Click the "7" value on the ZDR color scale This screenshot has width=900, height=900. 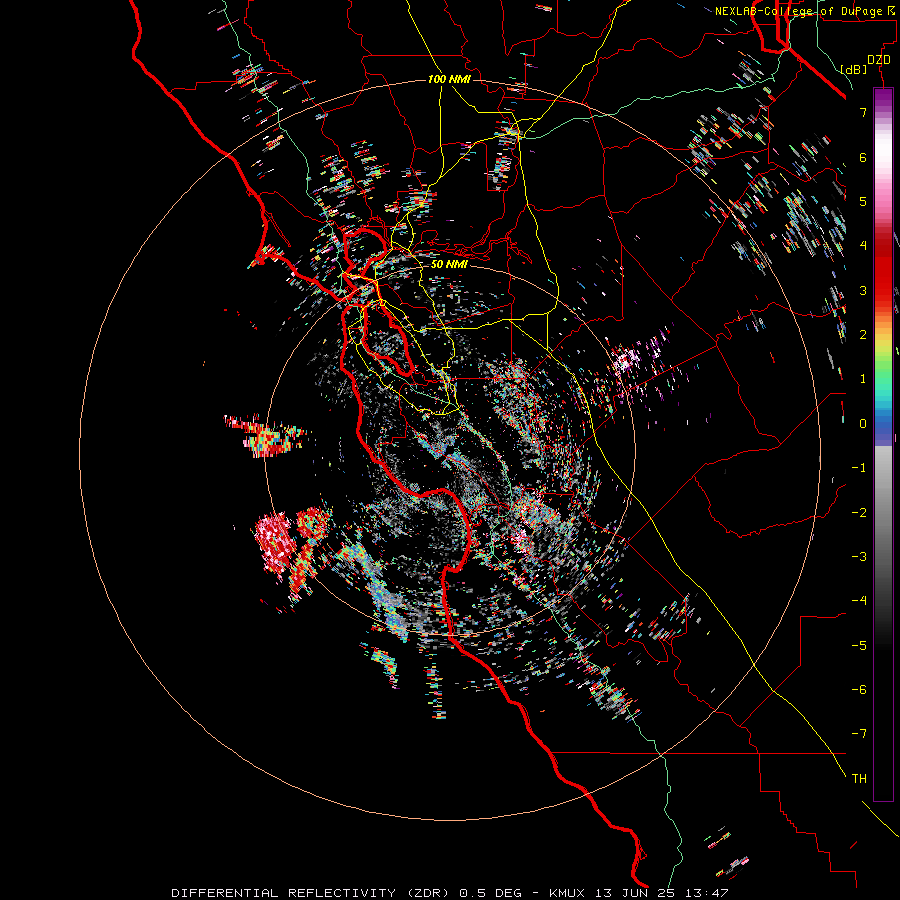pyautogui.click(x=863, y=112)
